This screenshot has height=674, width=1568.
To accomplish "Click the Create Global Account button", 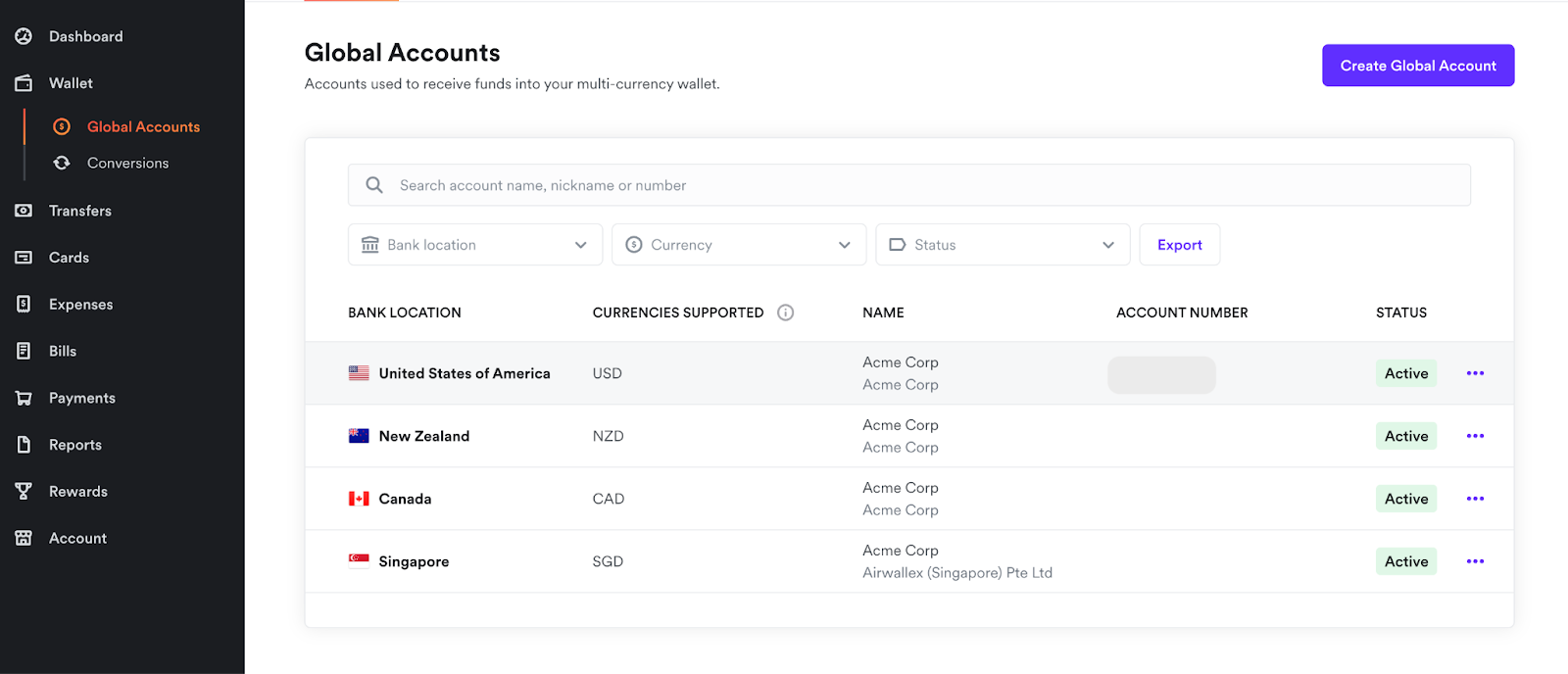I will 1417,66.
